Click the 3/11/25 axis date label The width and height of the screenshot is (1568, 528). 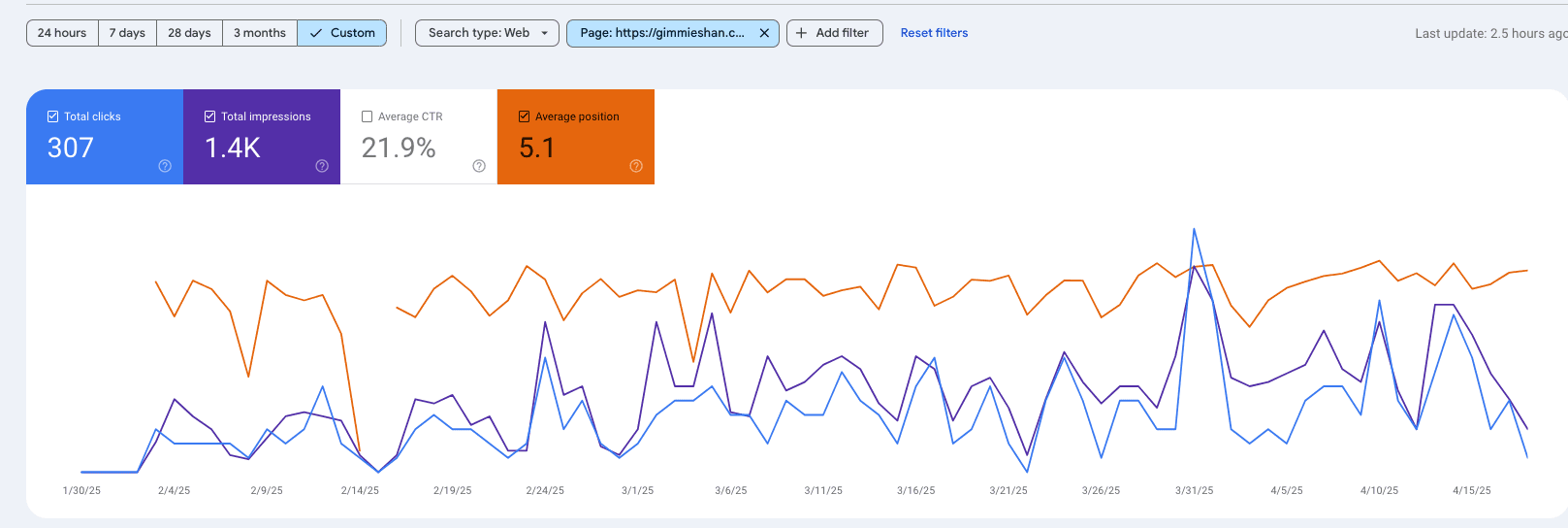coord(823,491)
